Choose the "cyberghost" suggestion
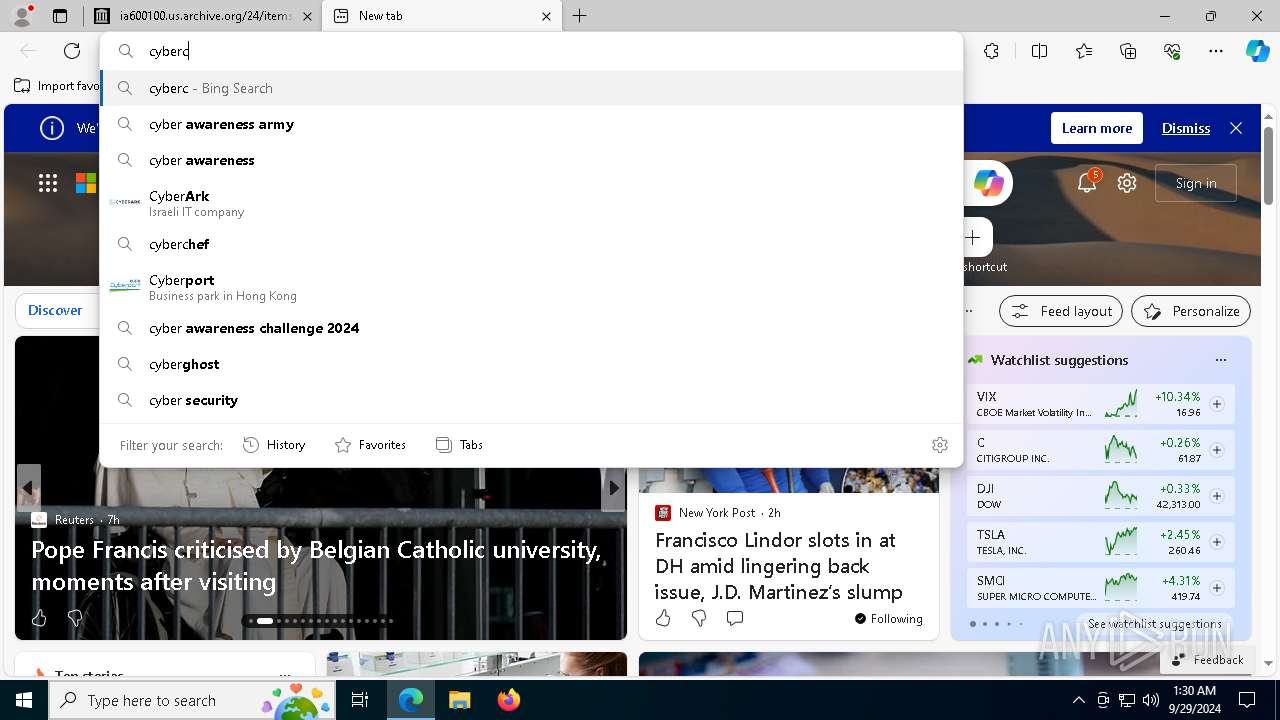Screen dimensions: 1280x720 pyautogui.click(x=531, y=364)
